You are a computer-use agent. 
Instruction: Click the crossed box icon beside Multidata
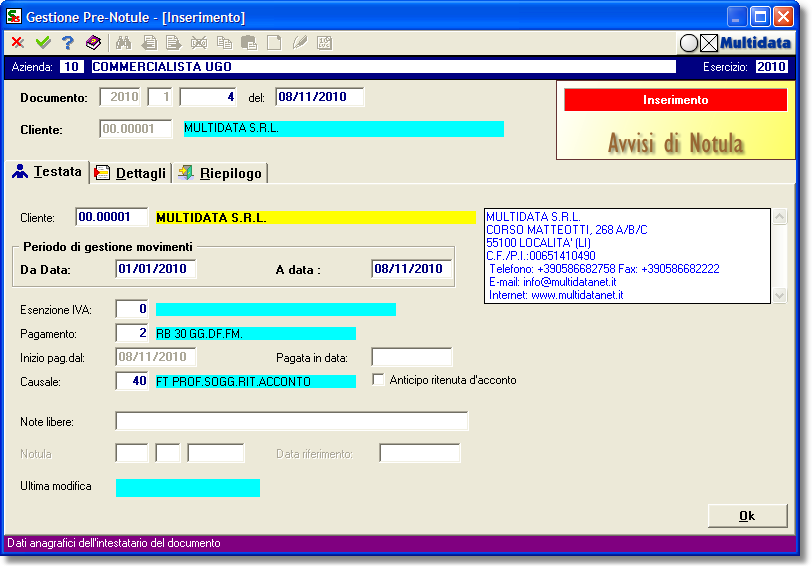[x=709, y=43]
